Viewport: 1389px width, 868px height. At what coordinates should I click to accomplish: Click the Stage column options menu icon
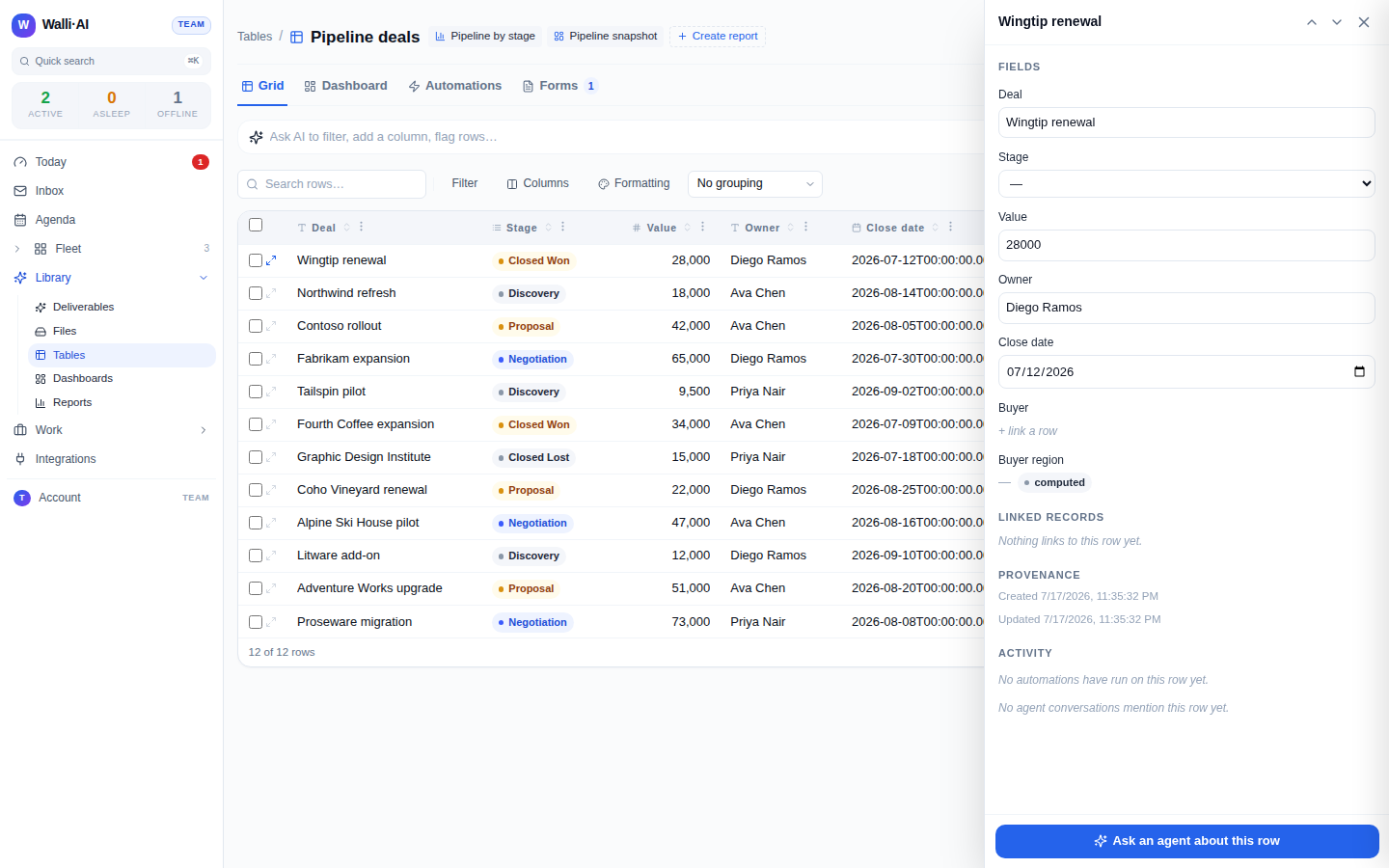[x=563, y=228]
